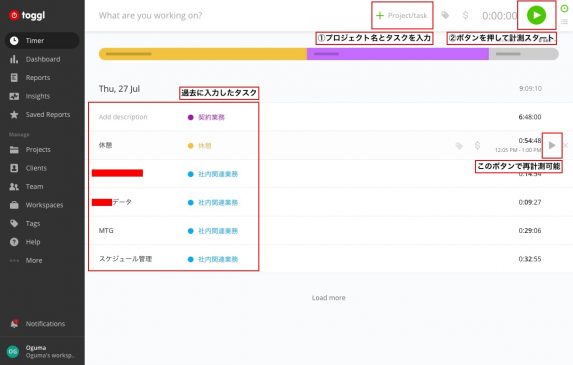573x365 pixels.
Task: Open Workspaces page
Action: point(44,205)
